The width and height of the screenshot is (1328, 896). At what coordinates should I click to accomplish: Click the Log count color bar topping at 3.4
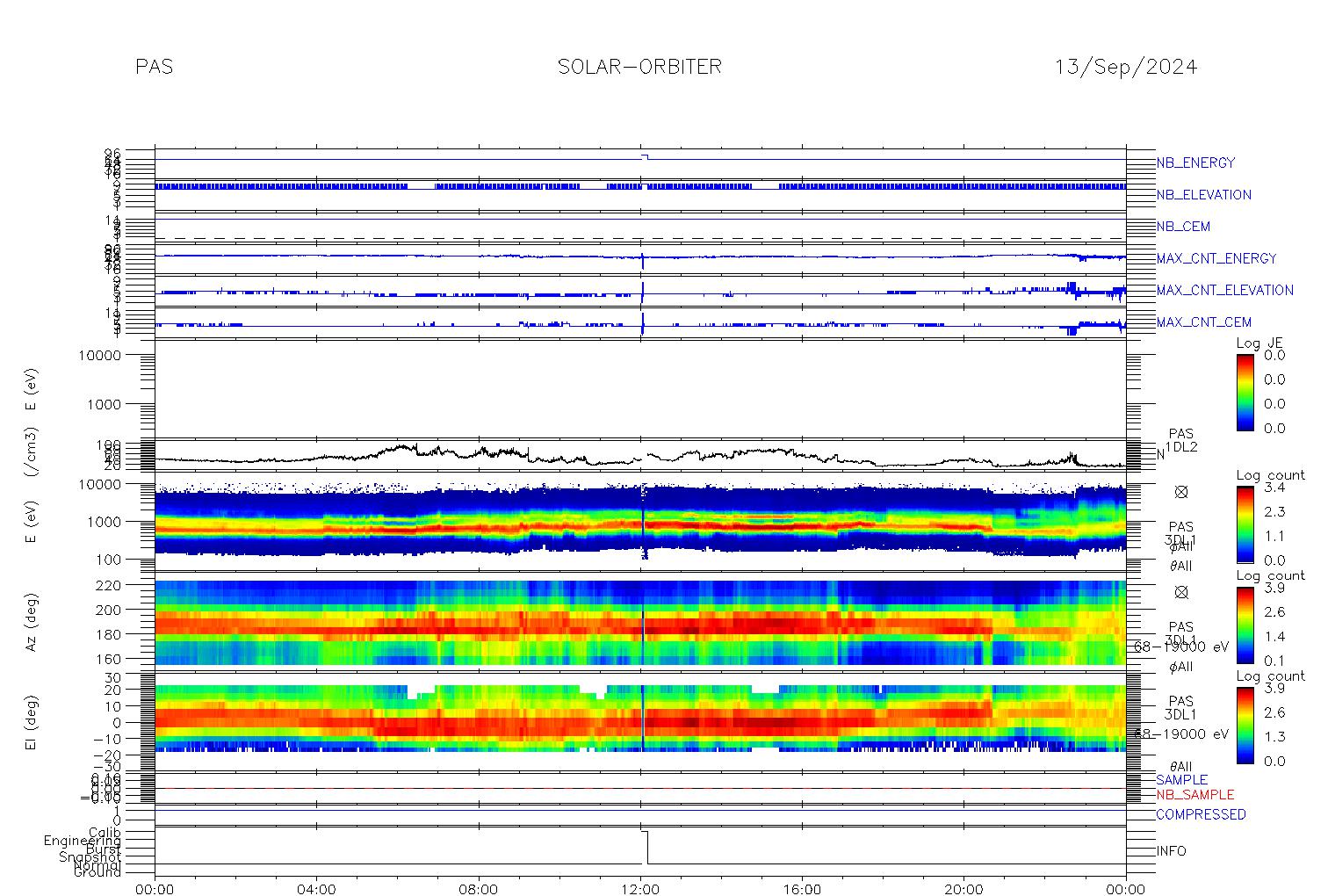[1245, 524]
